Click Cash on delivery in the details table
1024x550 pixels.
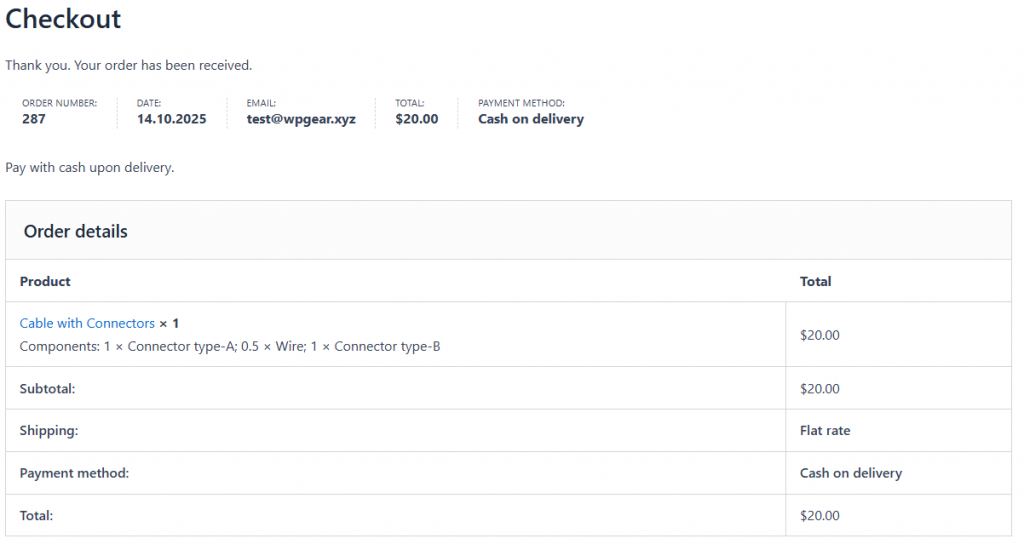850,473
